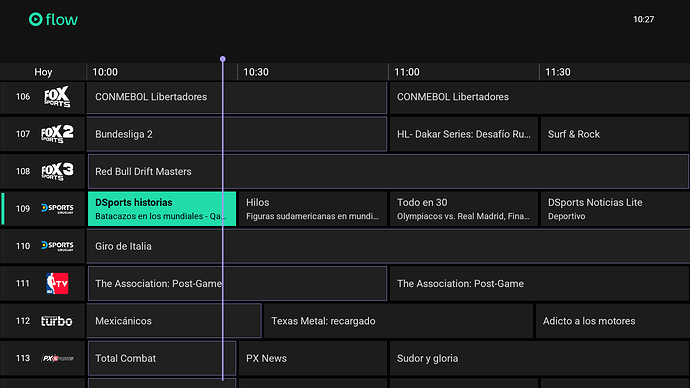690x388 pixels.
Task: Click channel number 111
Action: pyautogui.click(x=23, y=283)
